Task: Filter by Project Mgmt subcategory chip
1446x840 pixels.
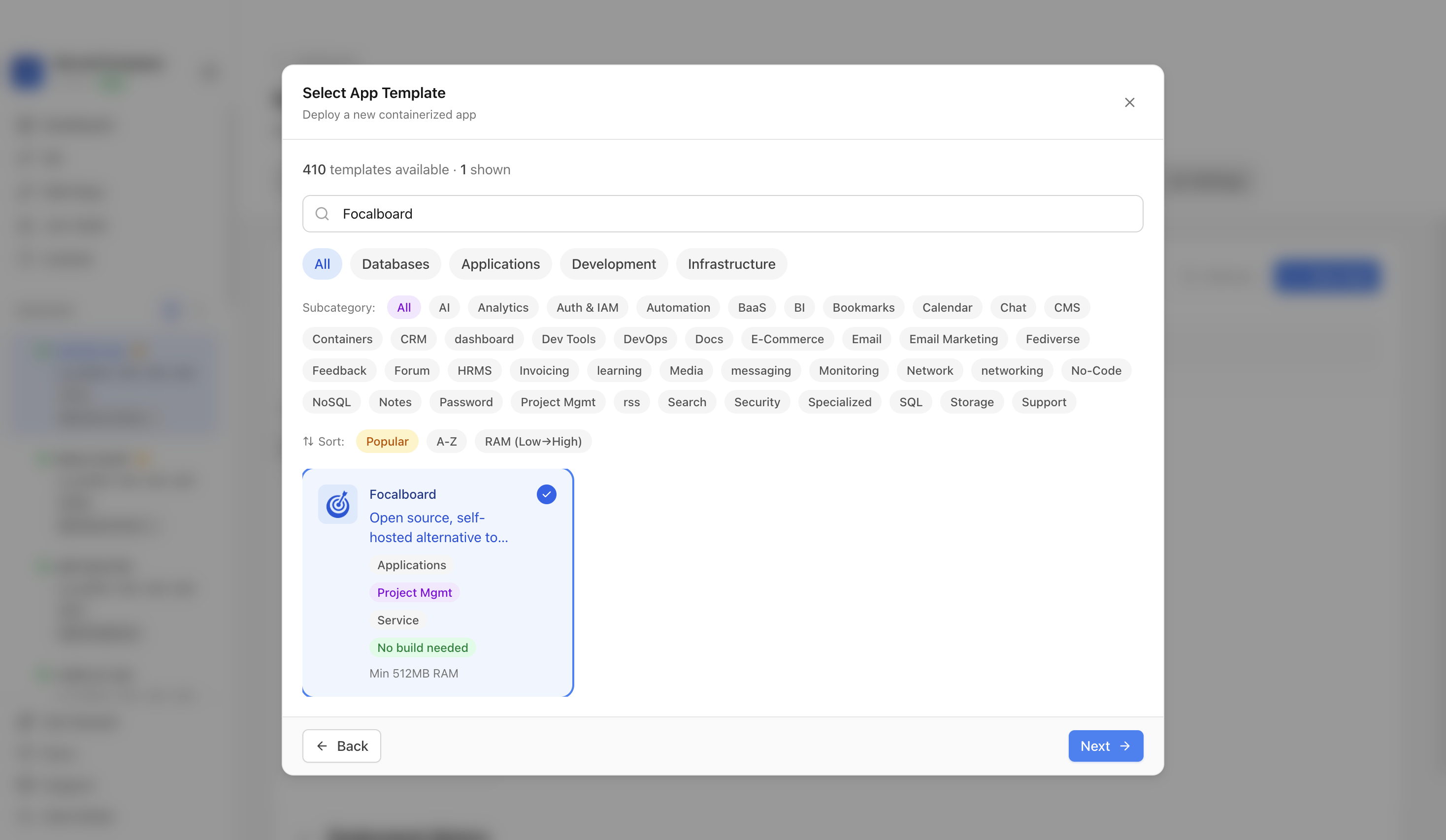Action: [x=558, y=402]
